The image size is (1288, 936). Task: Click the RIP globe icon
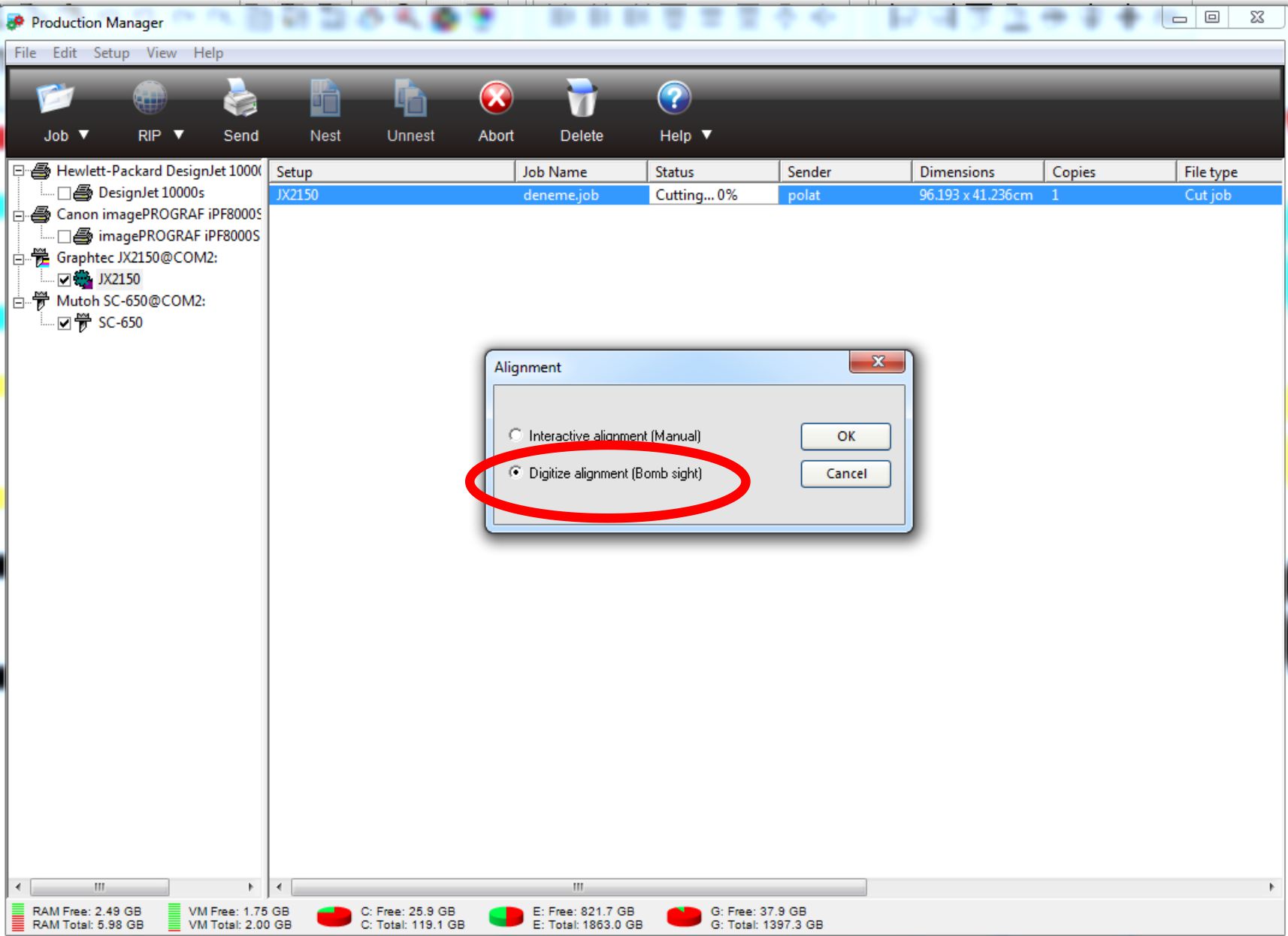150,98
